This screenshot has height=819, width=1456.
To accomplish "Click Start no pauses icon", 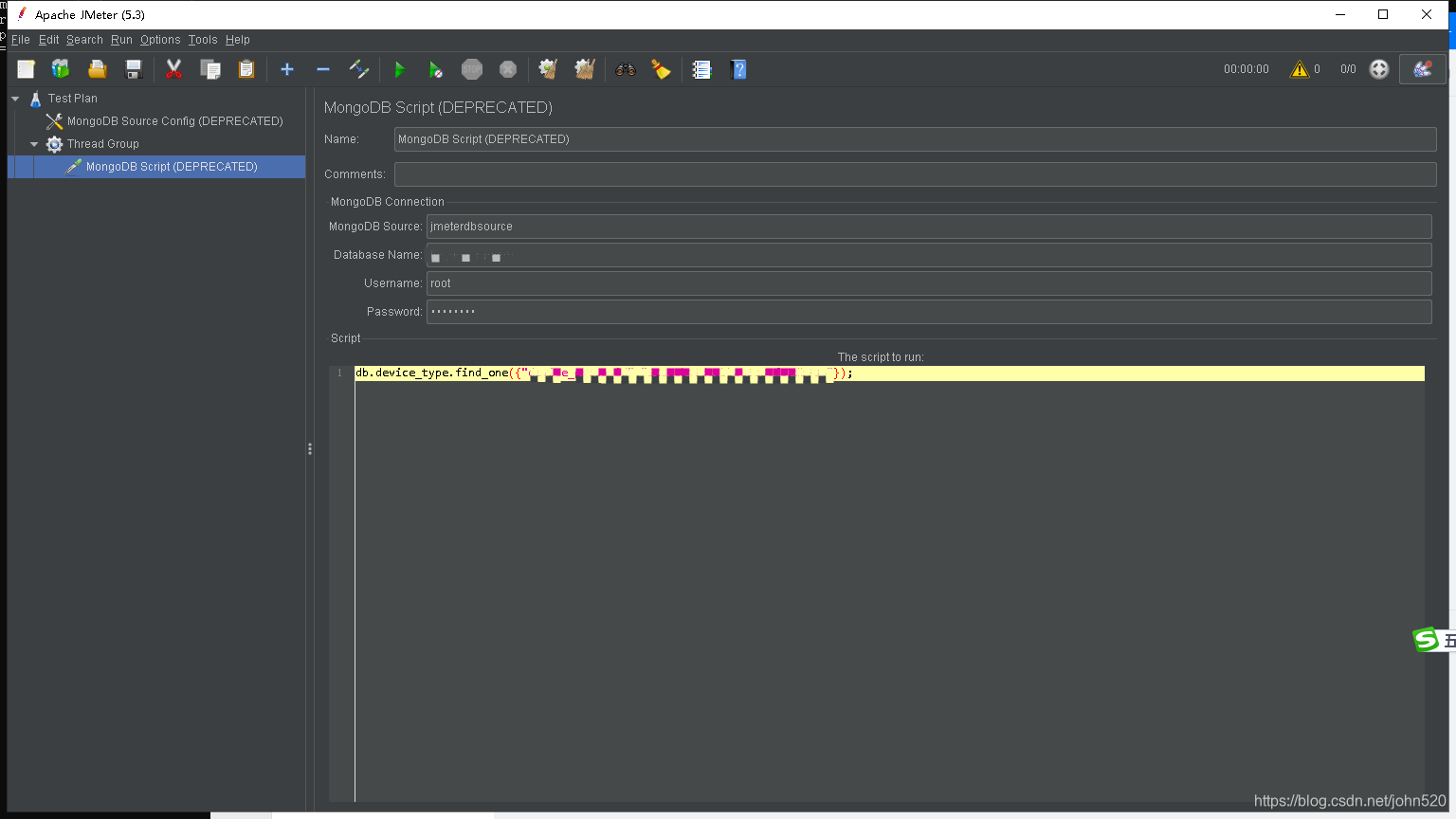I will pos(435,69).
